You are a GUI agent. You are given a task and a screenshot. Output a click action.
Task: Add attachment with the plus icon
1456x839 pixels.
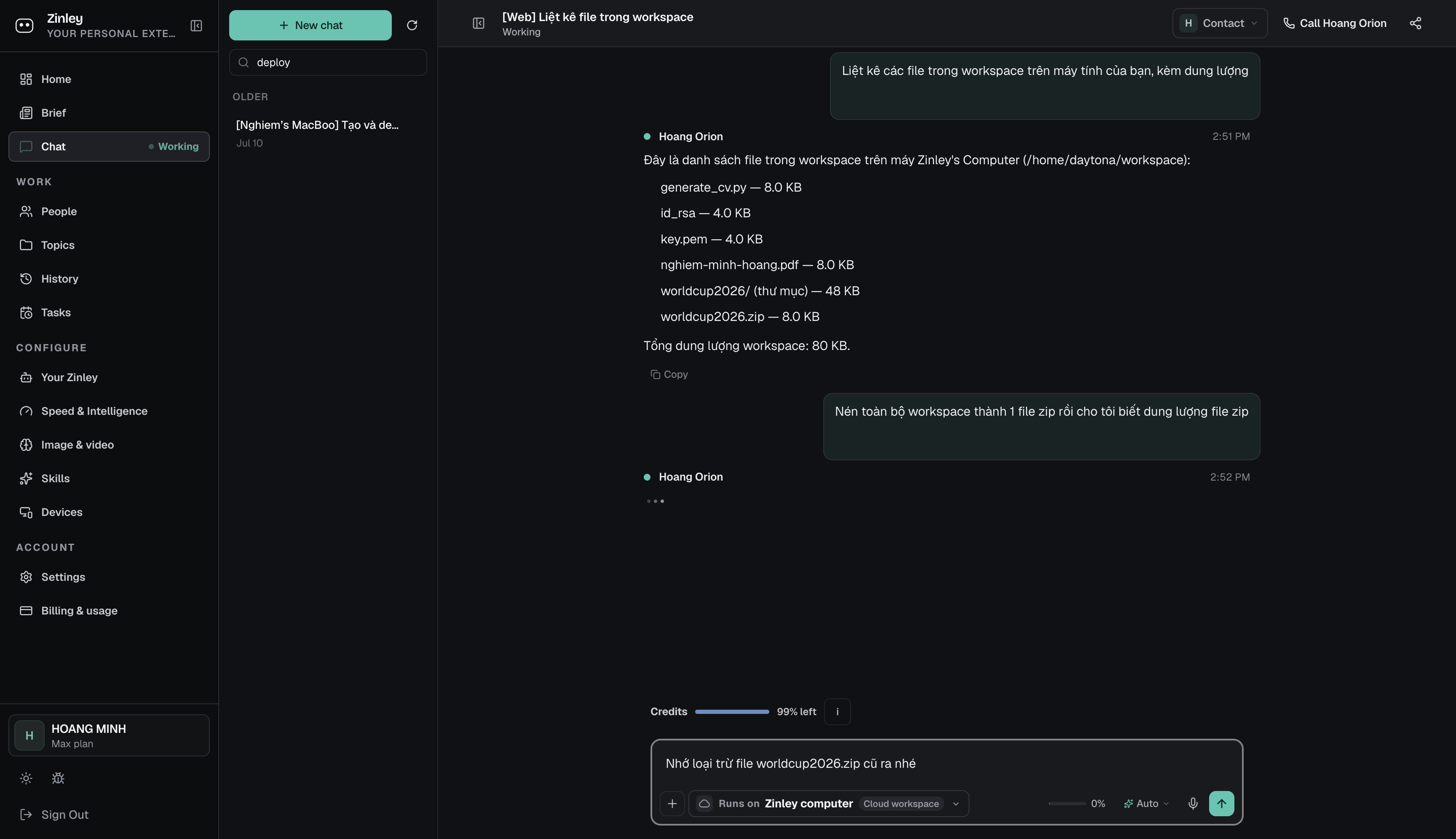pyautogui.click(x=672, y=803)
